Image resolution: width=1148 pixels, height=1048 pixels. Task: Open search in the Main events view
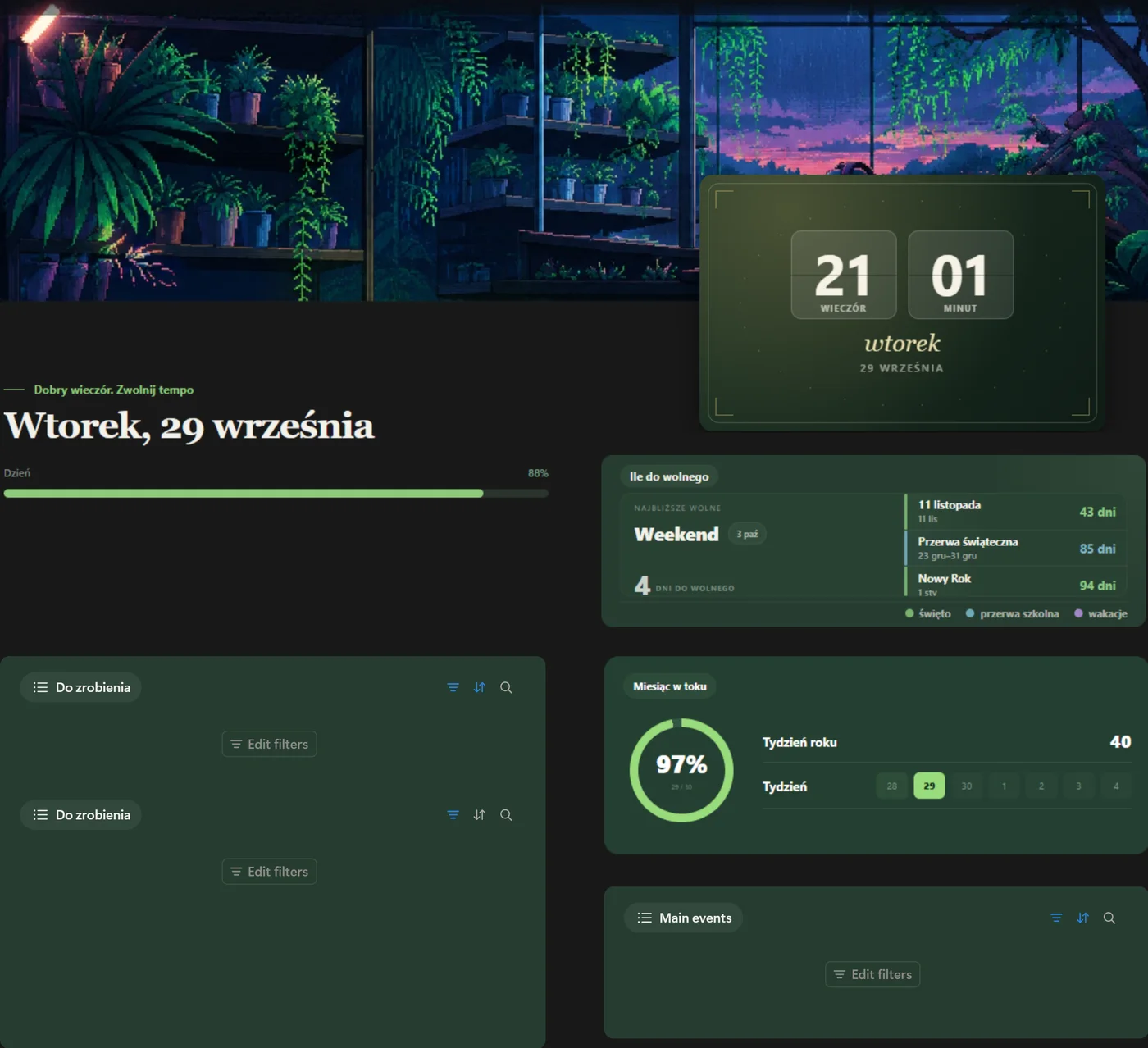[x=1109, y=918]
